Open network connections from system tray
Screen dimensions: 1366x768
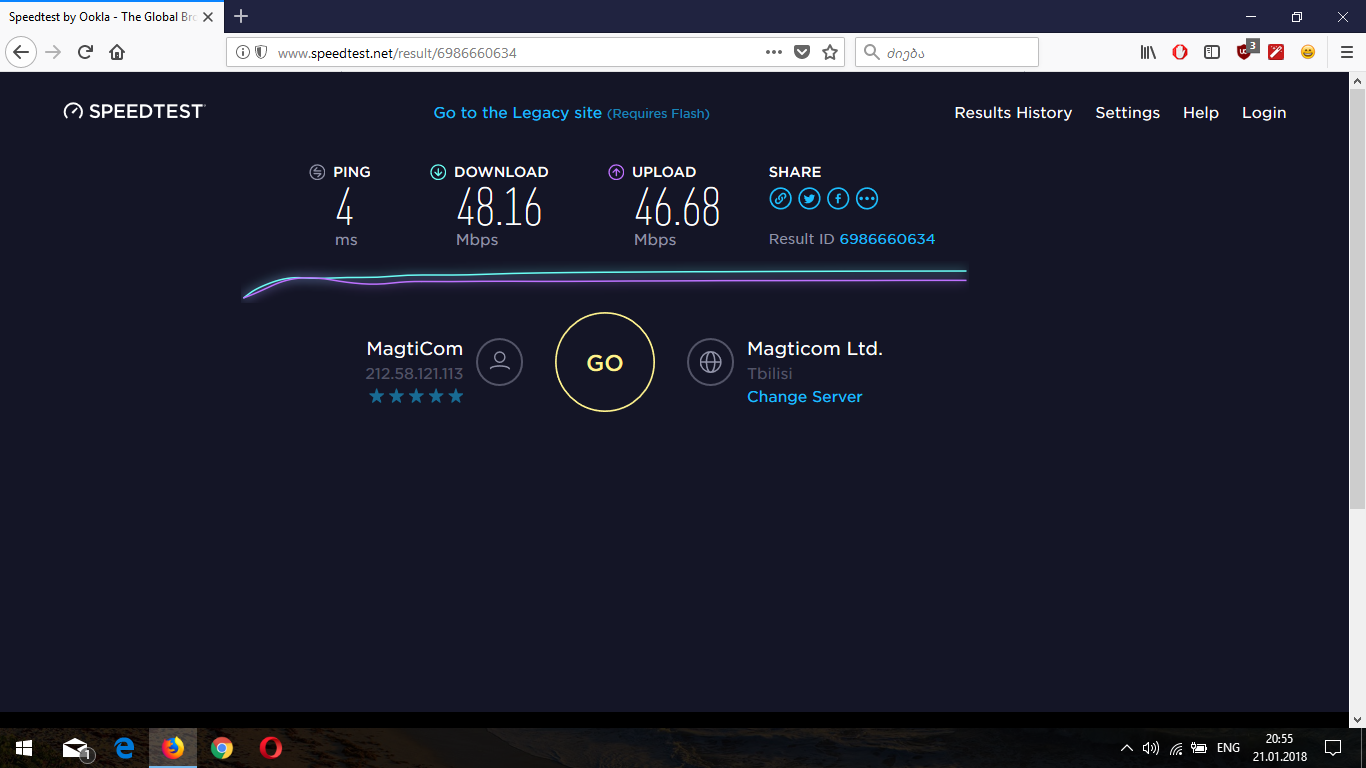point(1176,748)
